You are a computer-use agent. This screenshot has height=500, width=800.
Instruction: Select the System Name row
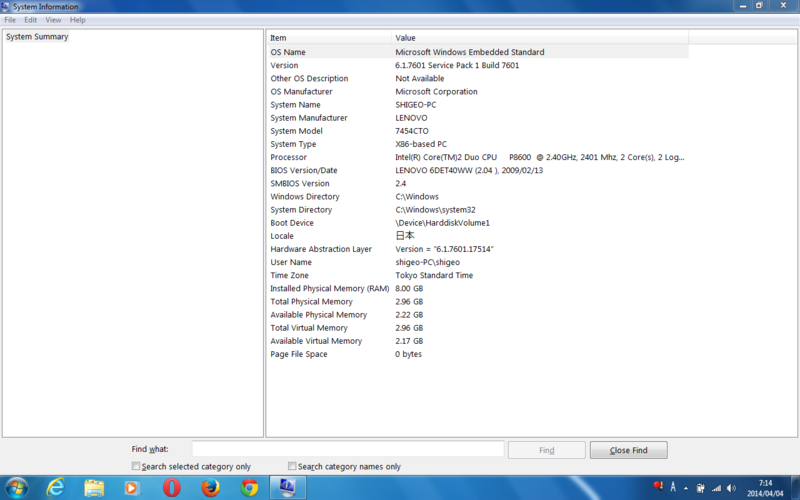point(478,105)
